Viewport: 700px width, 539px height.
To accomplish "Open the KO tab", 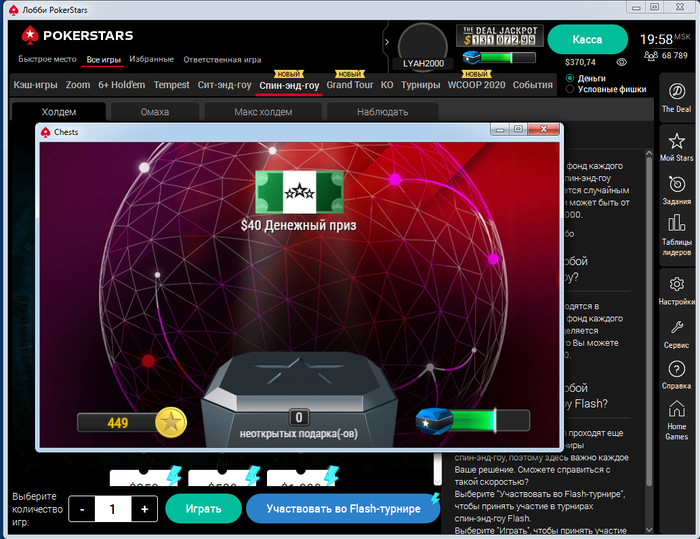I will coord(387,85).
